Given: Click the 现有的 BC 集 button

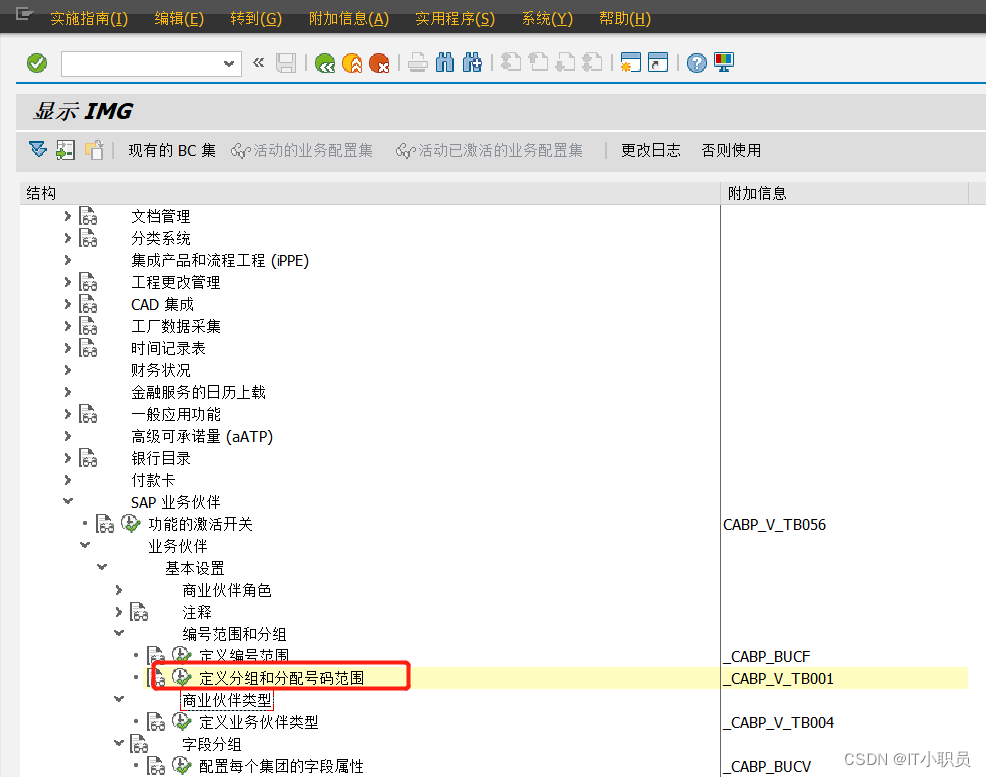Looking at the screenshot, I should [x=172, y=150].
